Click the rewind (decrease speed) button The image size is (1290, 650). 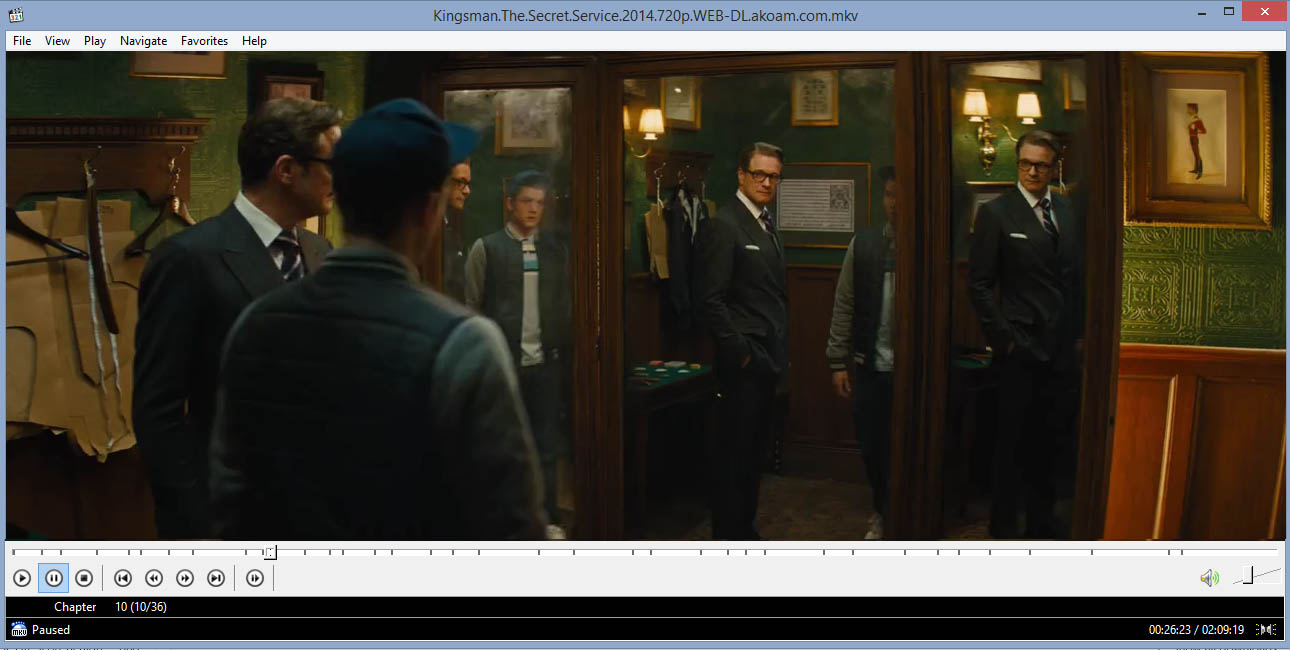click(x=154, y=578)
